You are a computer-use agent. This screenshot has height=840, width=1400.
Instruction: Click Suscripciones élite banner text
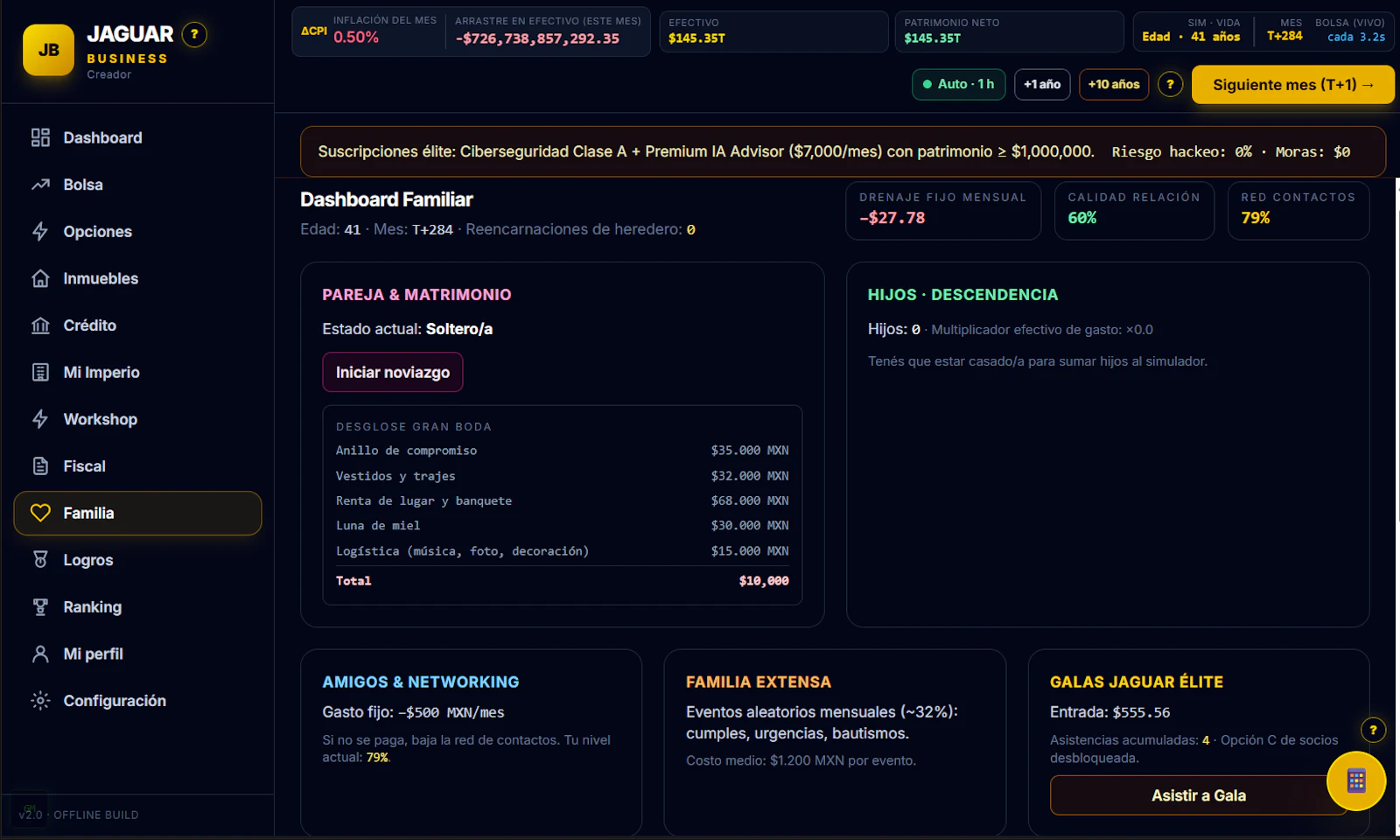coord(706,151)
